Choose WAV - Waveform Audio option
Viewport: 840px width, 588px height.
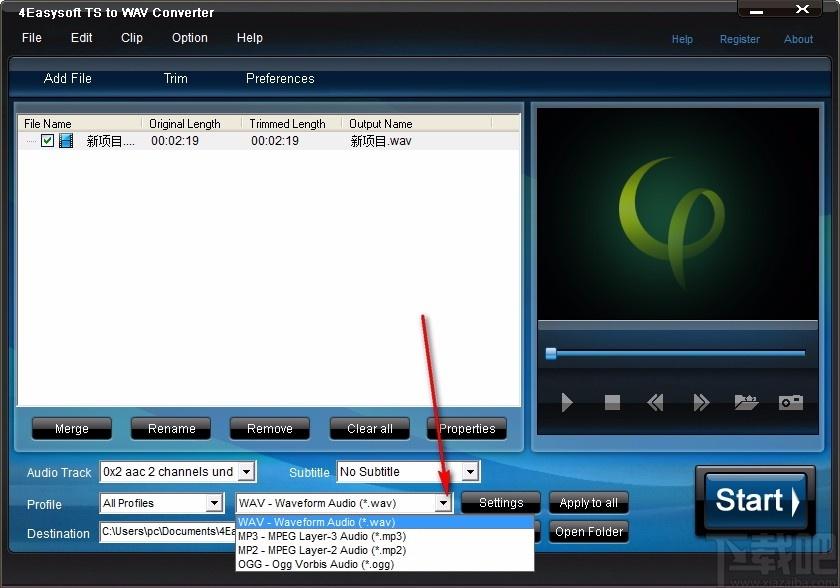(x=385, y=522)
